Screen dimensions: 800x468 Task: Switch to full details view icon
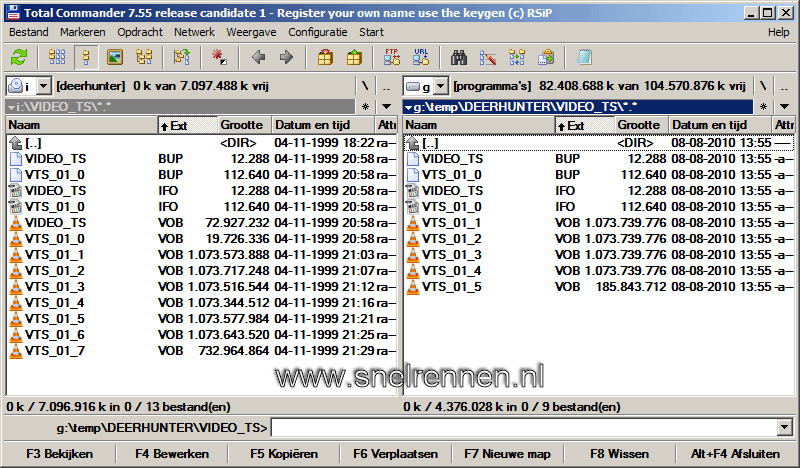click(86, 57)
